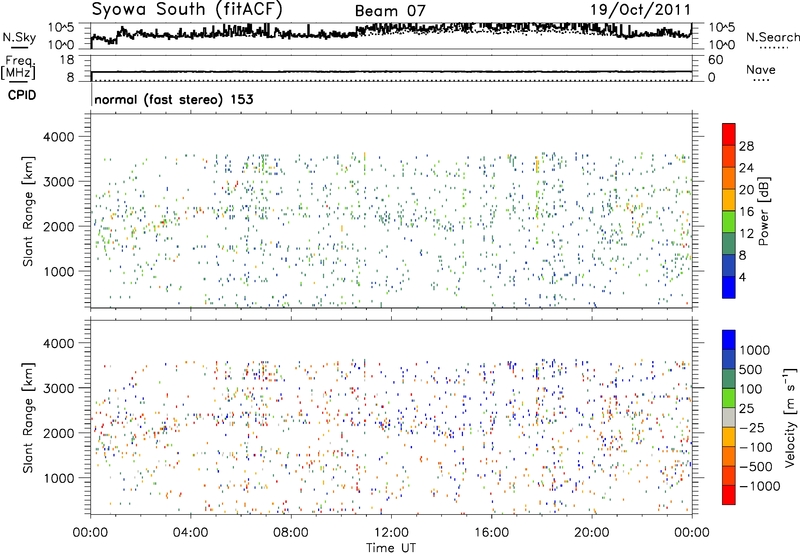
Task: Click 'Slant Range [km]' label of the power panel
Action: click(x=28, y=211)
